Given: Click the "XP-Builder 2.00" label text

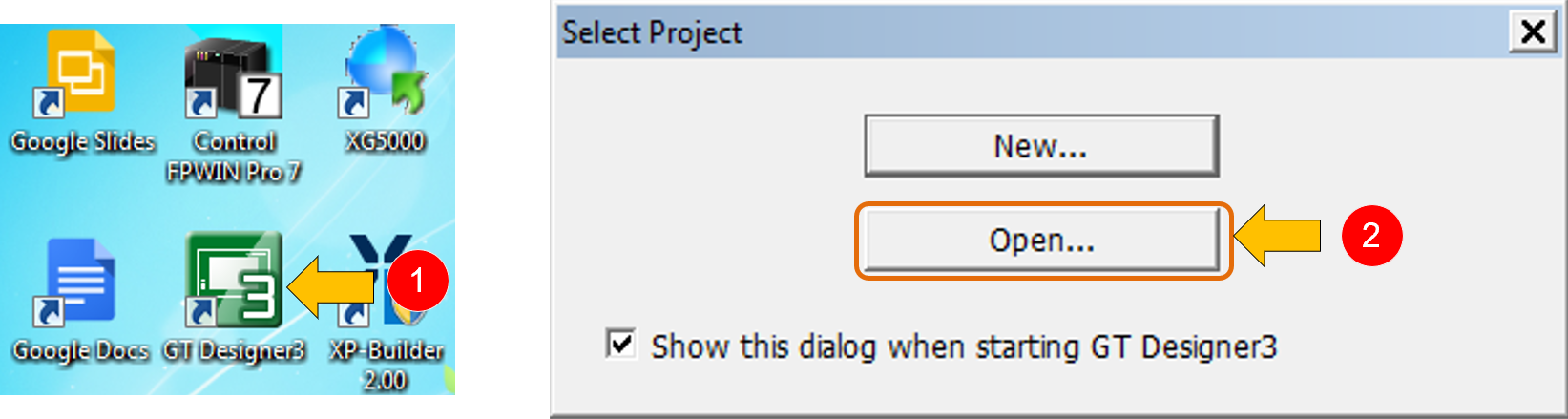Looking at the screenshot, I should click(386, 365).
